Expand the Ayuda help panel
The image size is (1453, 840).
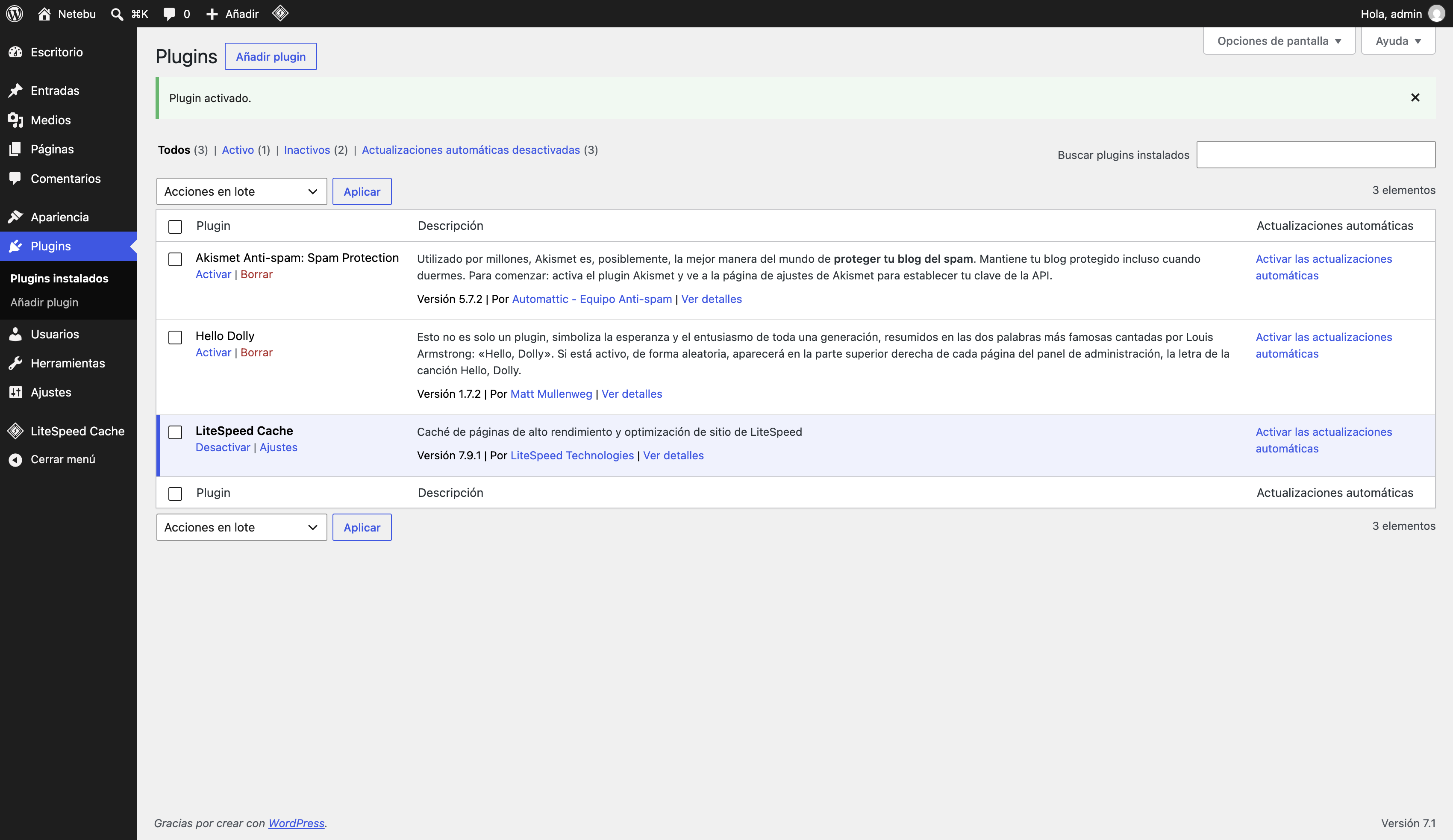click(1398, 41)
